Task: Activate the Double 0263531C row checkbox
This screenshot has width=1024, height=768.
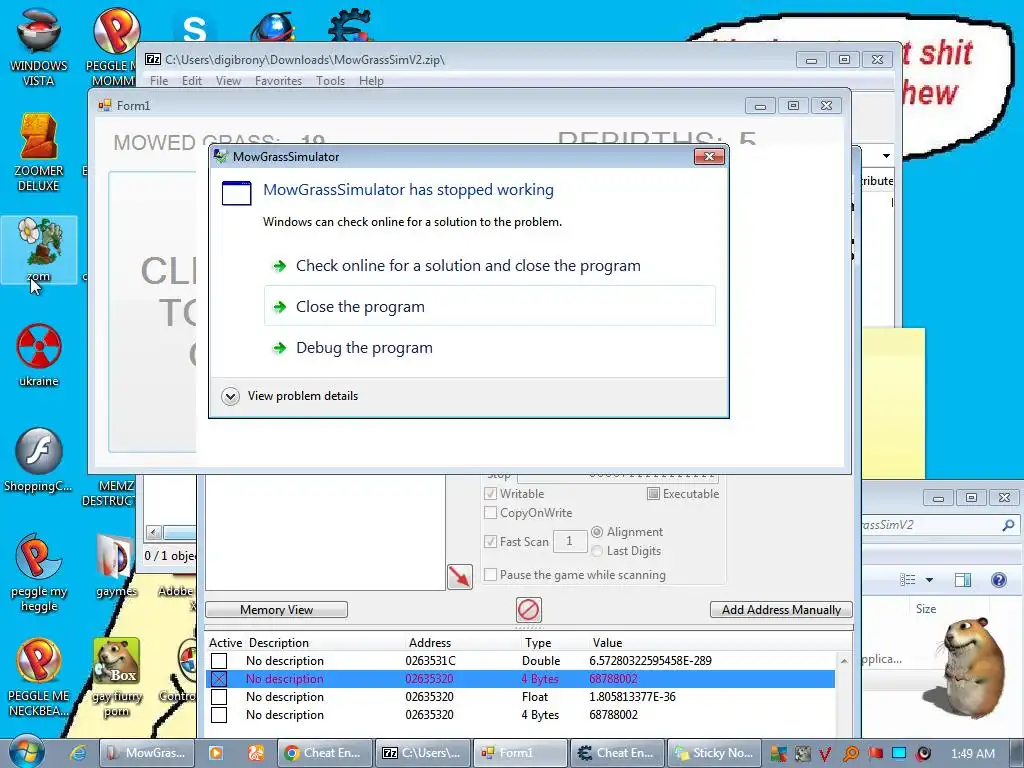Action: click(x=219, y=661)
